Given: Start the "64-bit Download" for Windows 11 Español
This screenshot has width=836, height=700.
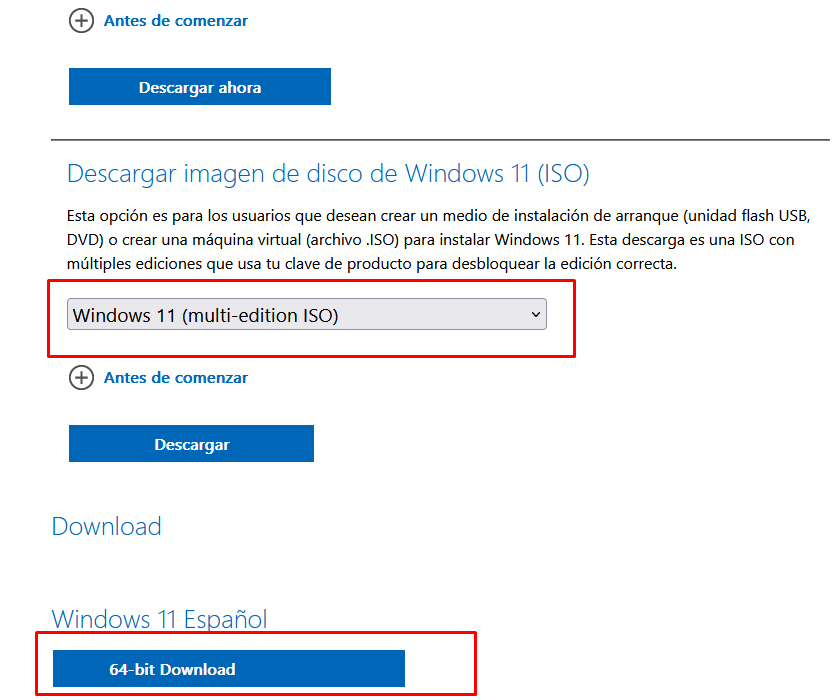Looking at the screenshot, I should 227,669.
